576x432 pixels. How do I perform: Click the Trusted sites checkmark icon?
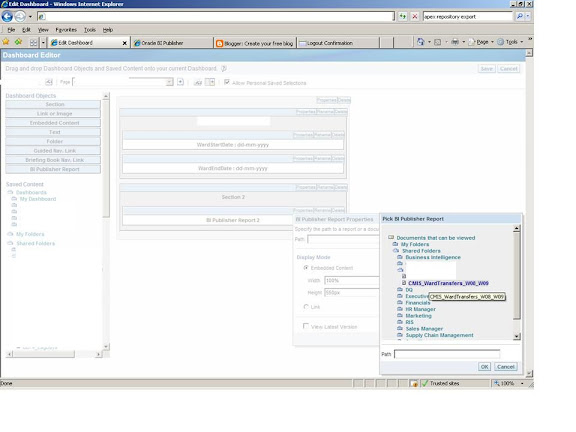point(425,384)
